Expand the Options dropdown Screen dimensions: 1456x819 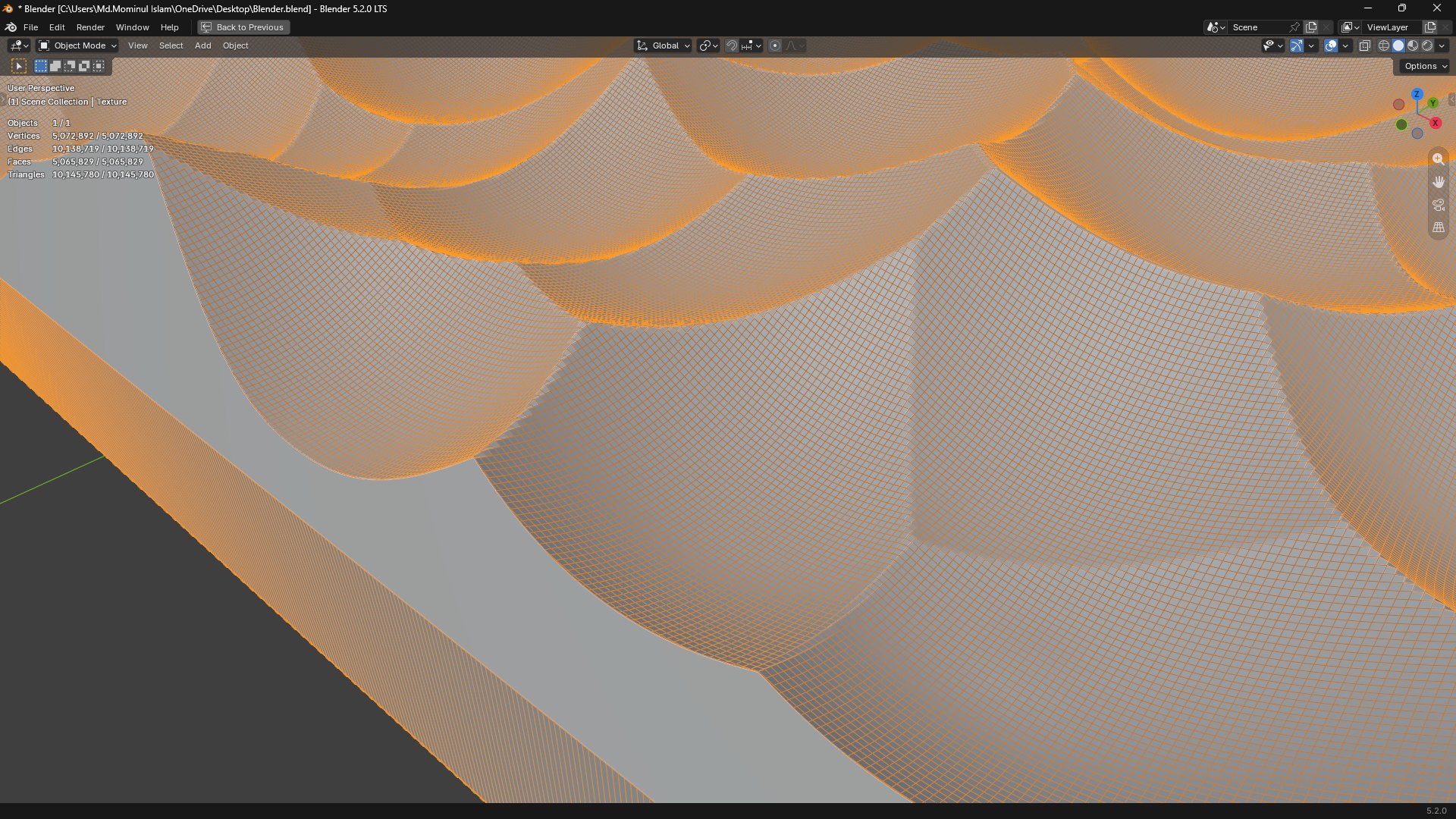click(x=1425, y=66)
